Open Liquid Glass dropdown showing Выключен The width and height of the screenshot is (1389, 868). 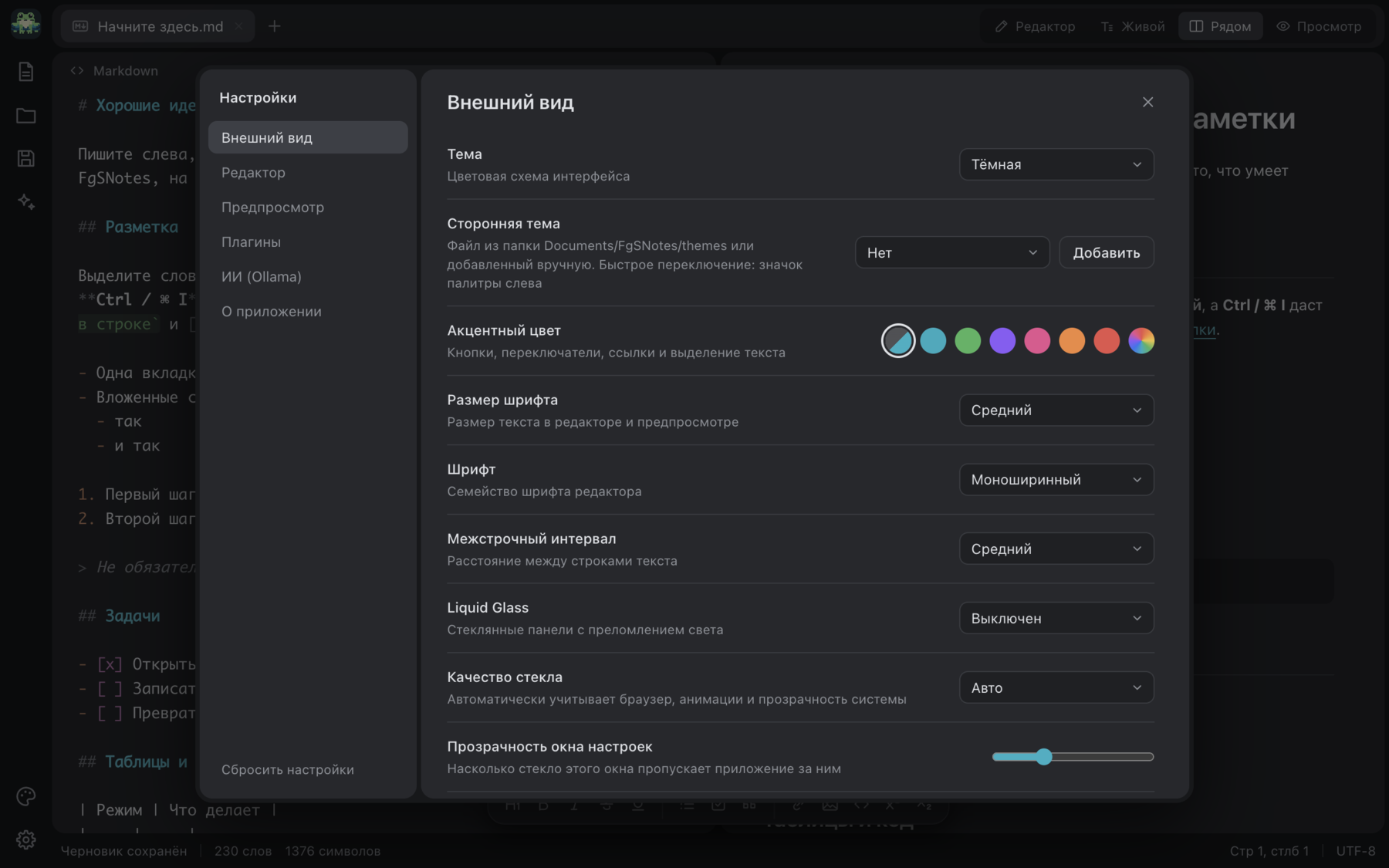(x=1056, y=618)
